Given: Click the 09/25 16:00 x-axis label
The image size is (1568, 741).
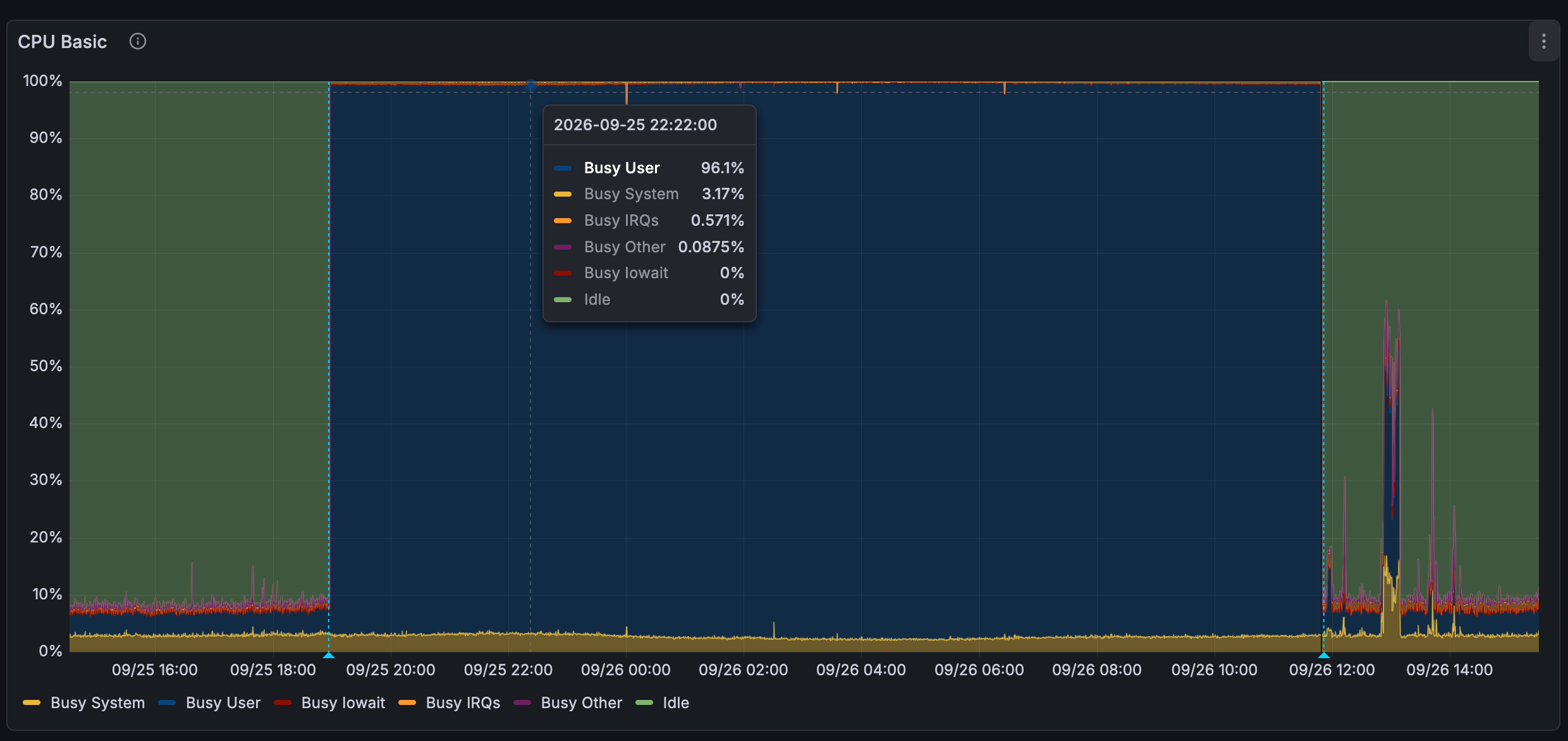Looking at the screenshot, I should [155, 670].
